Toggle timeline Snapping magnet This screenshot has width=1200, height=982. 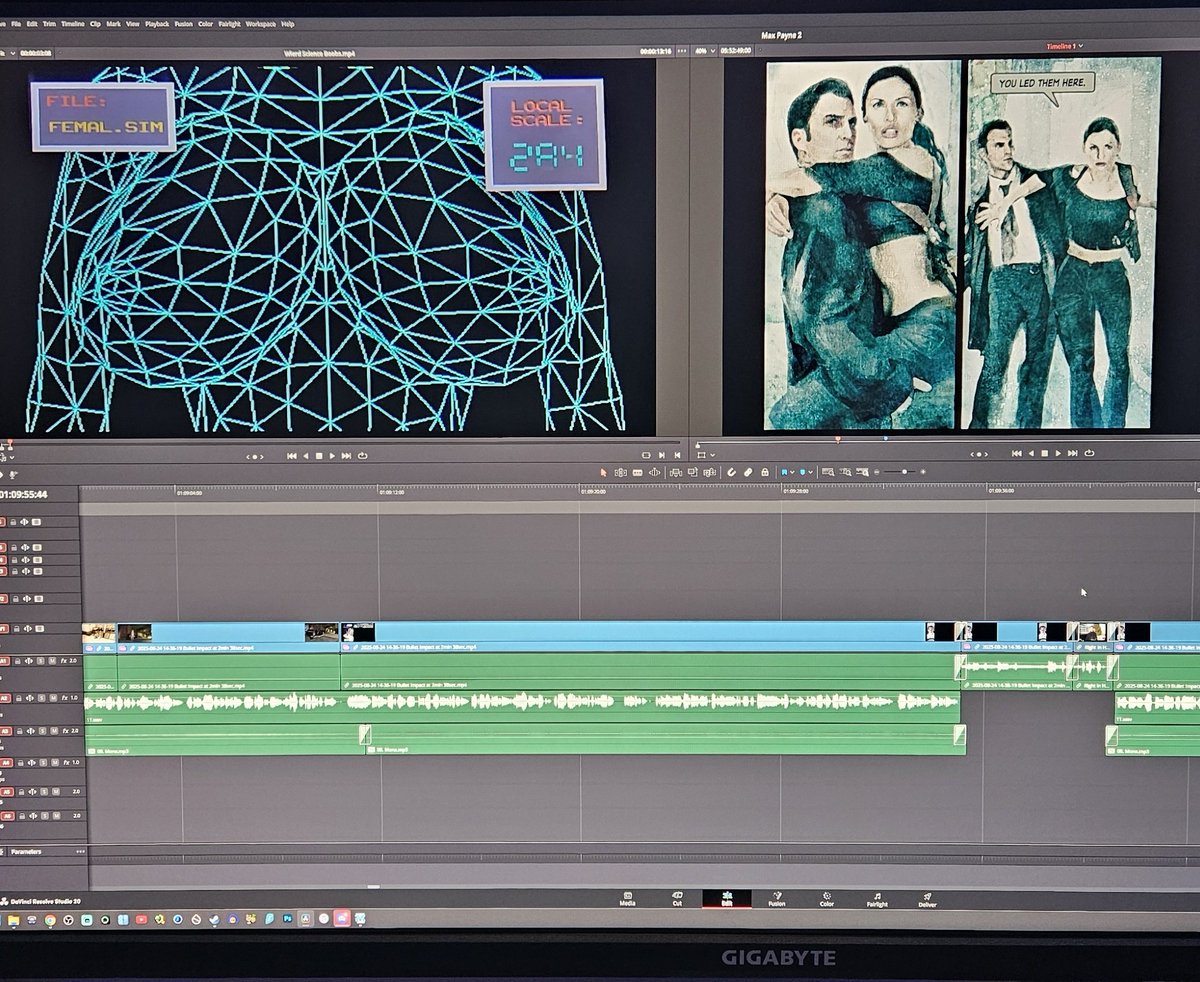click(x=732, y=471)
